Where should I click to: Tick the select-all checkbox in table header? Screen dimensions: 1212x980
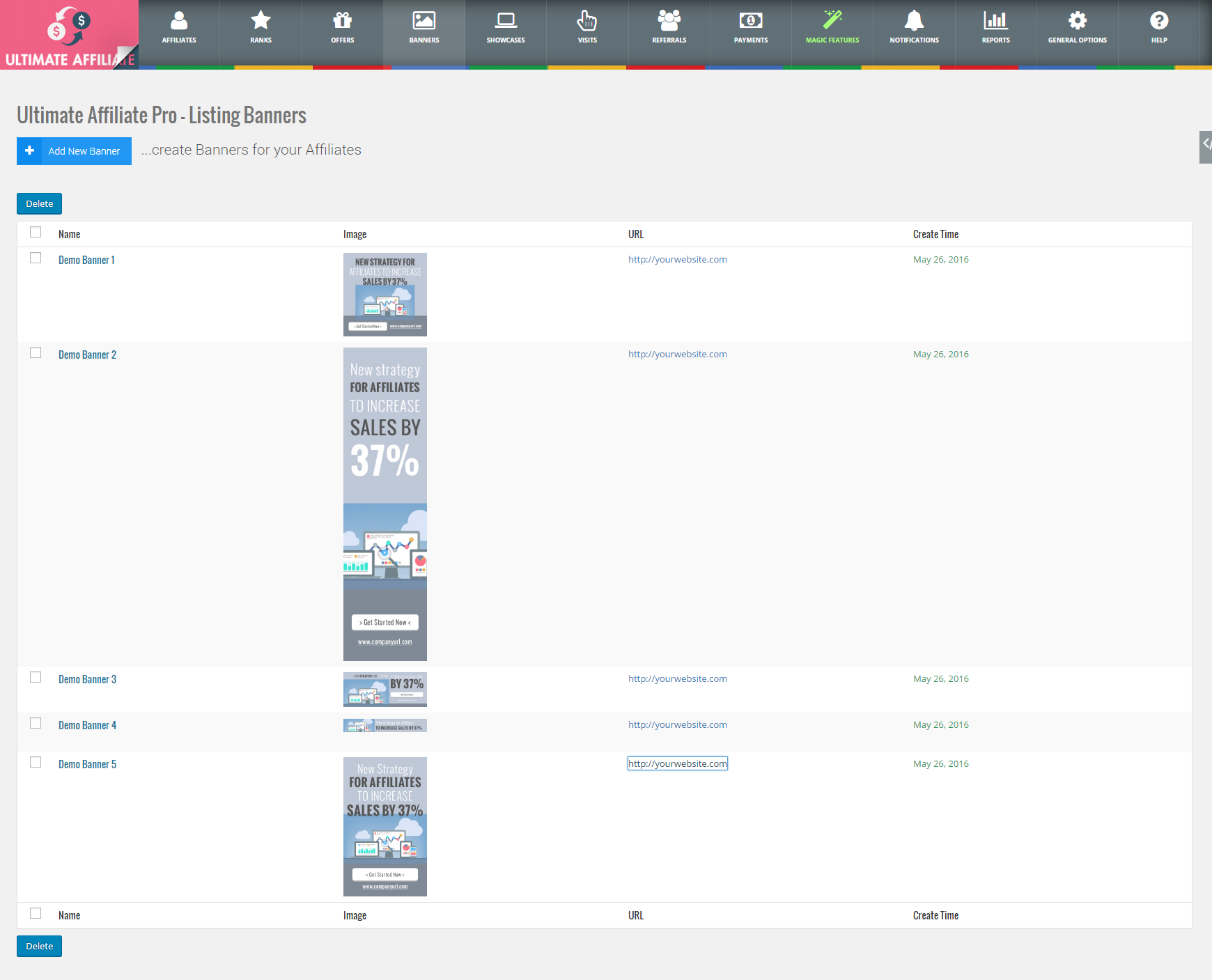(36, 232)
